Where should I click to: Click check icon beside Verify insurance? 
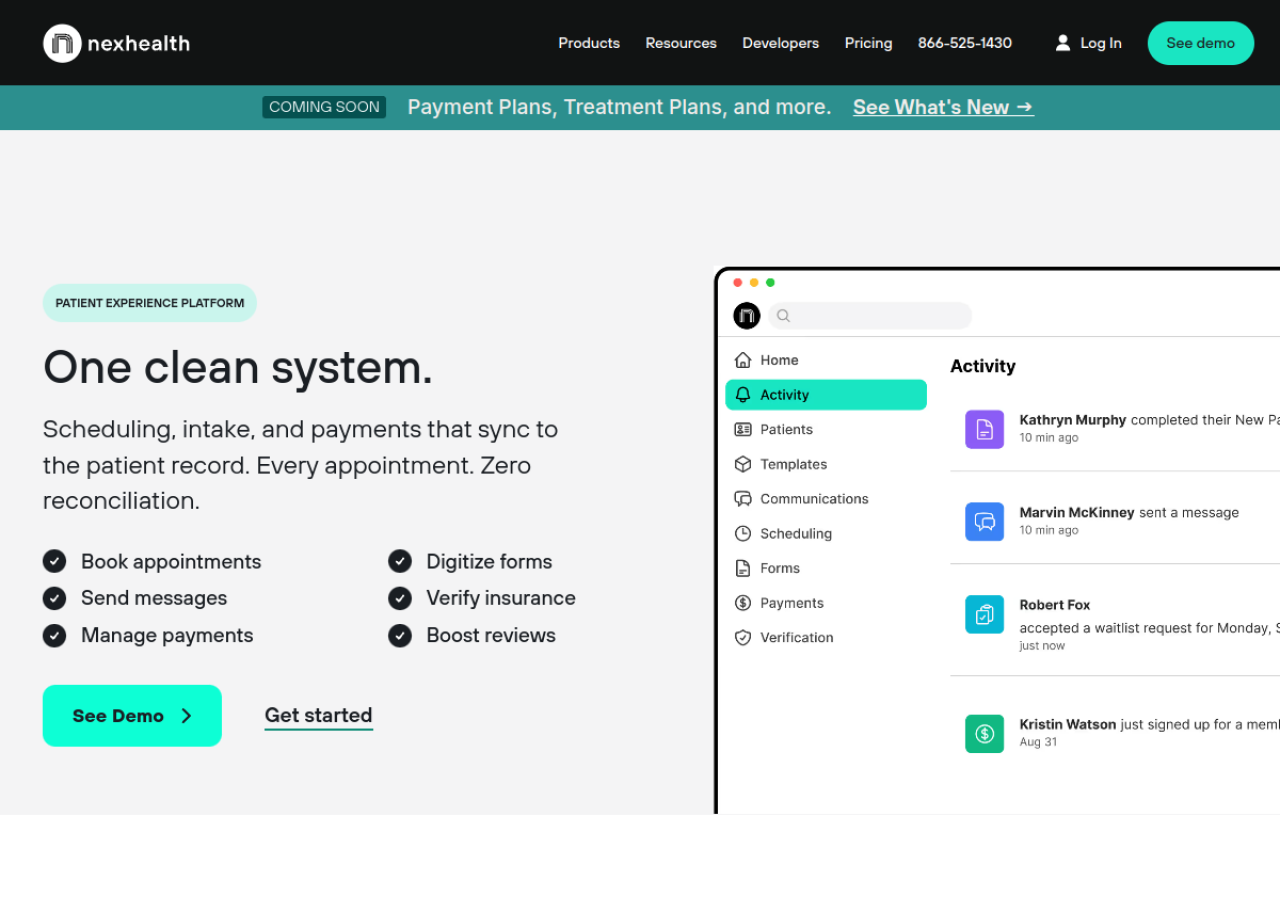click(400, 598)
